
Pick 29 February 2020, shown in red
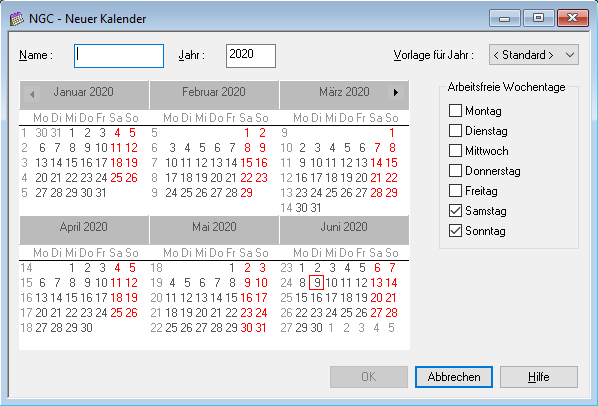pos(246,193)
